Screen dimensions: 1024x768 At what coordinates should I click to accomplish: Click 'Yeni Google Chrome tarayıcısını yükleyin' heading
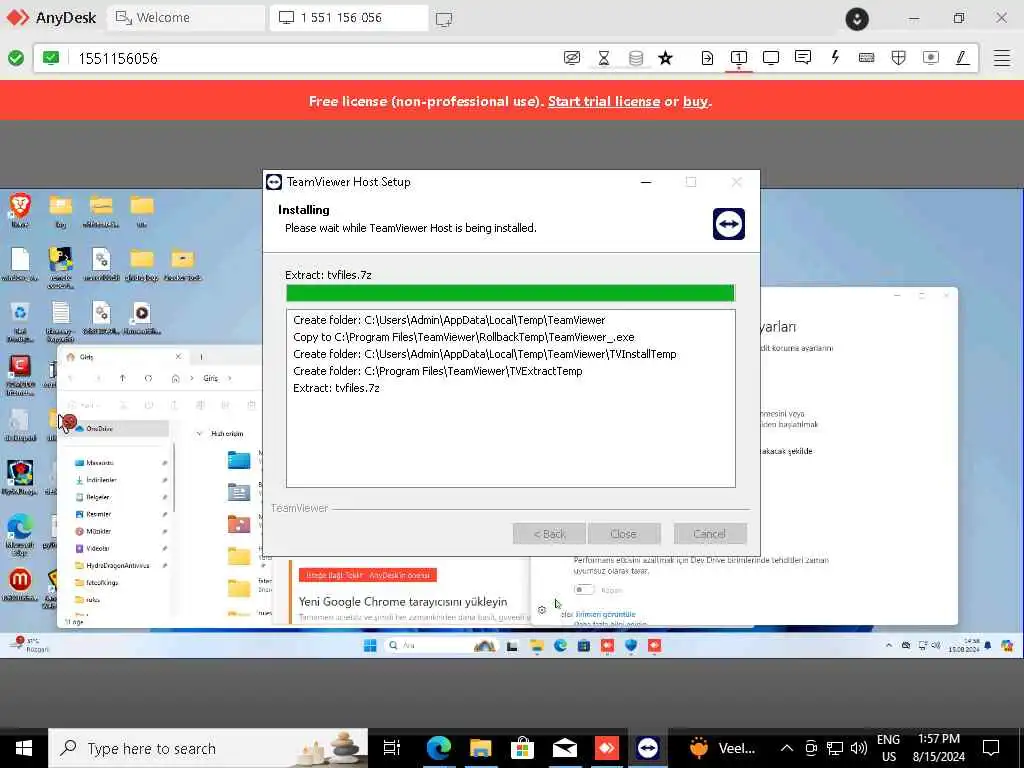403,601
